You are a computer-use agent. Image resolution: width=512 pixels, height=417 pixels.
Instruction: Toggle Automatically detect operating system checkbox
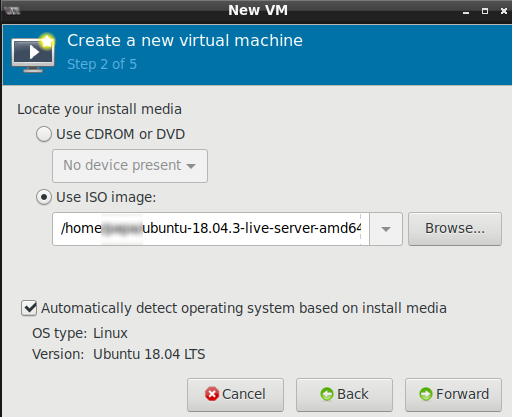[x=29, y=308]
